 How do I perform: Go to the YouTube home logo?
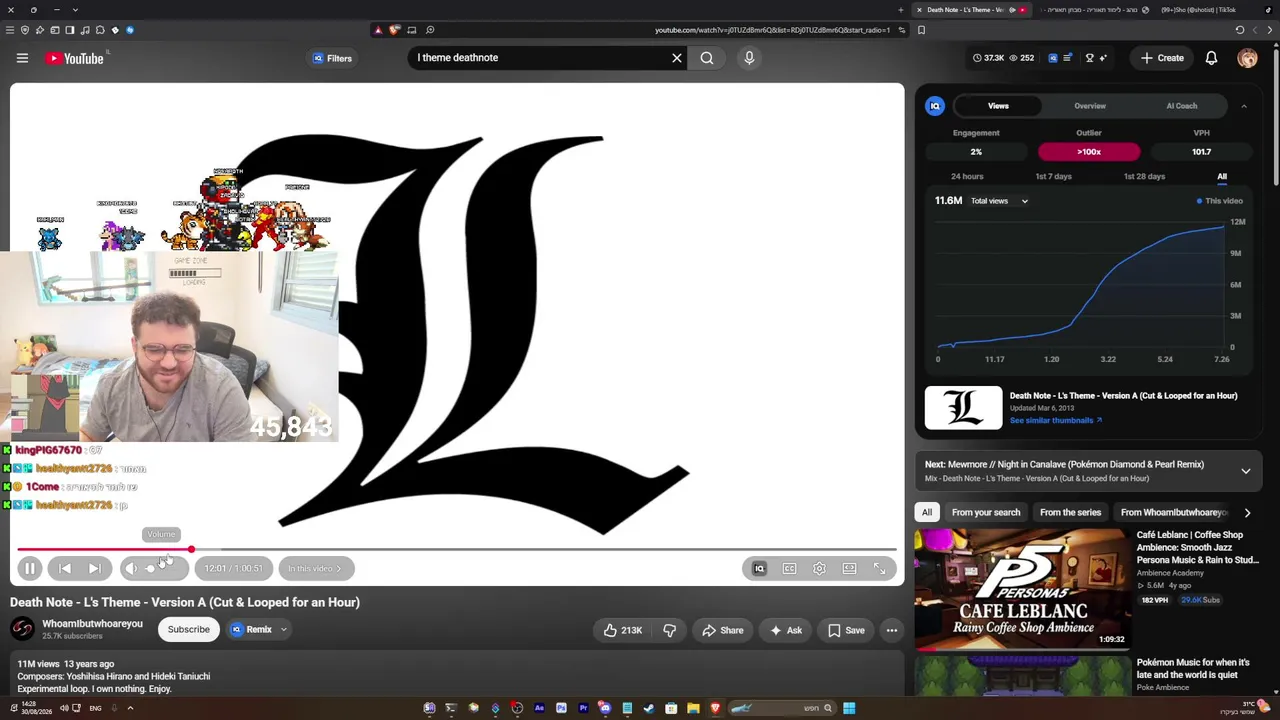coord(75,58)
